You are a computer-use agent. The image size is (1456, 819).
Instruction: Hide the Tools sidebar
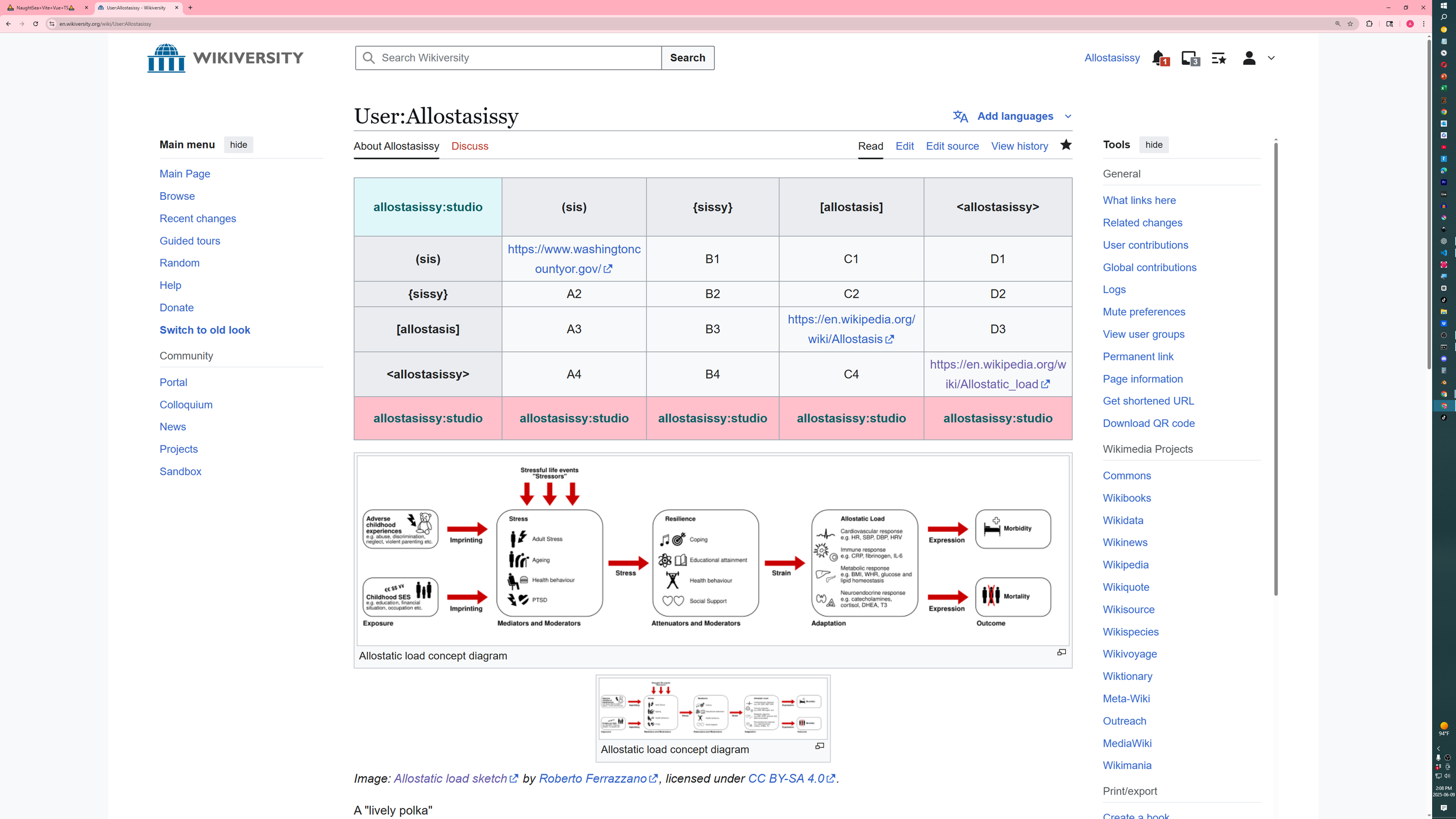[1153, 145]
